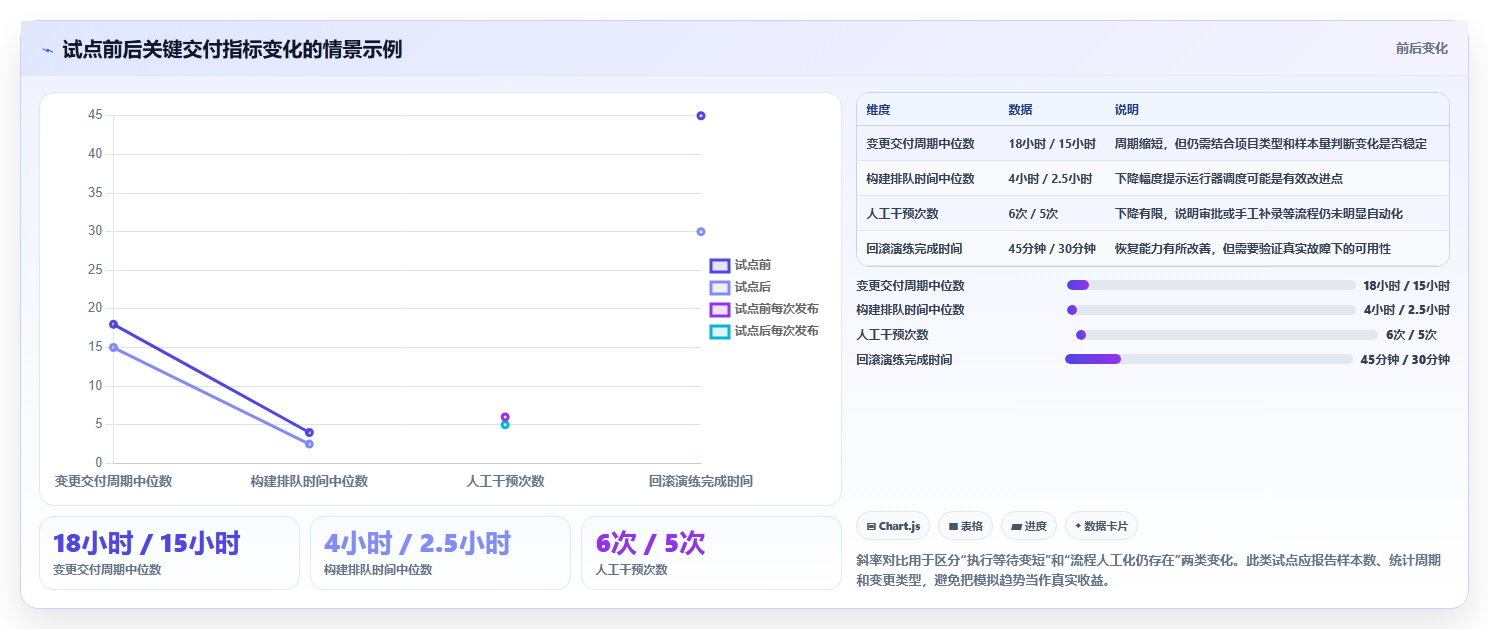Image resolution: width=1489 pixels, height=629 pixels.
Task: Click the 构建排队时间中位数 progress bar
Action: pyautogui.click(x=1211, y=310)
